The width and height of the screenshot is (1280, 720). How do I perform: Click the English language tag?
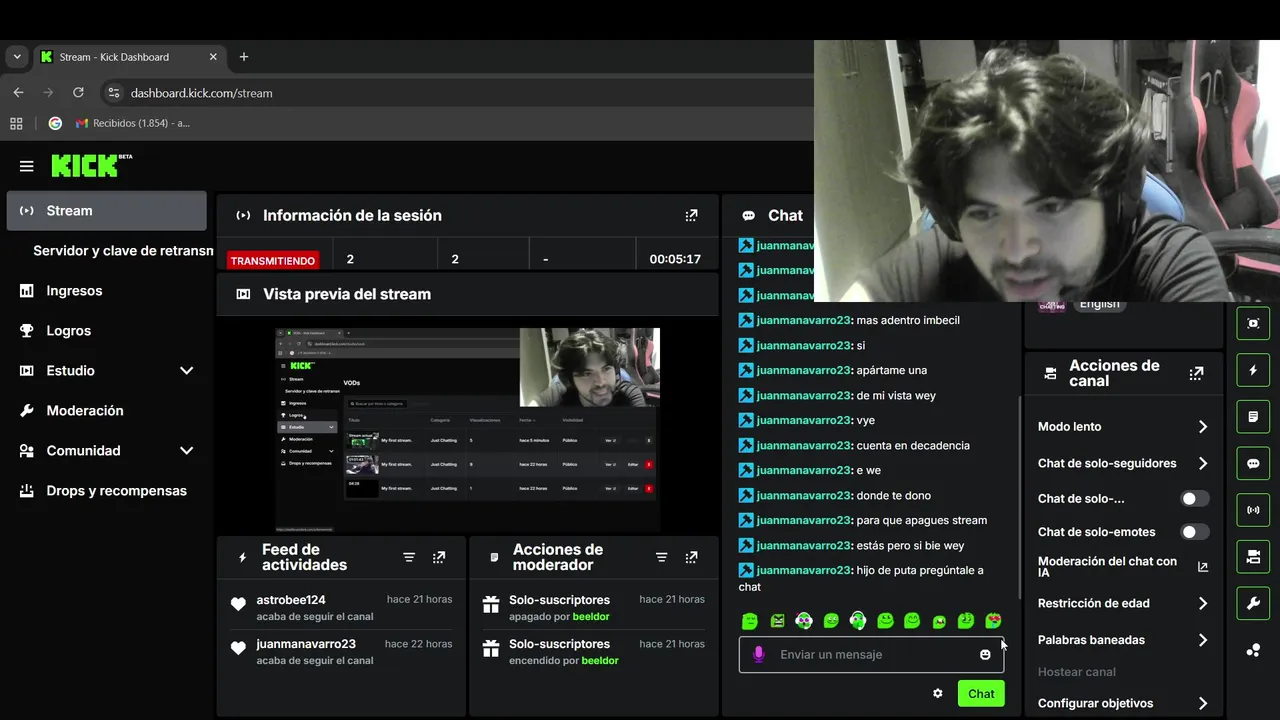(1100, 304)
